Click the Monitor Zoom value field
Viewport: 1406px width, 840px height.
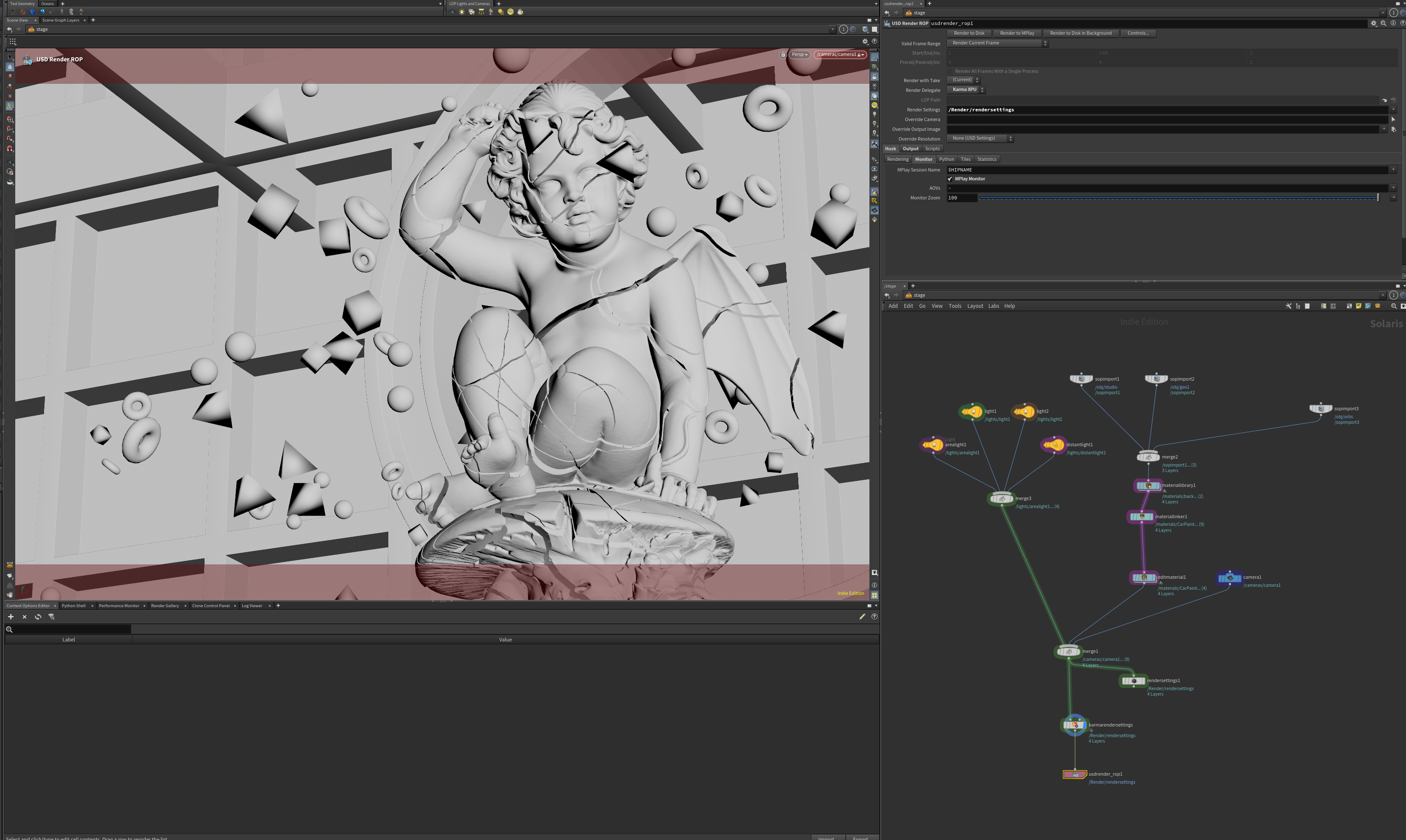click(x=962, y=198)
